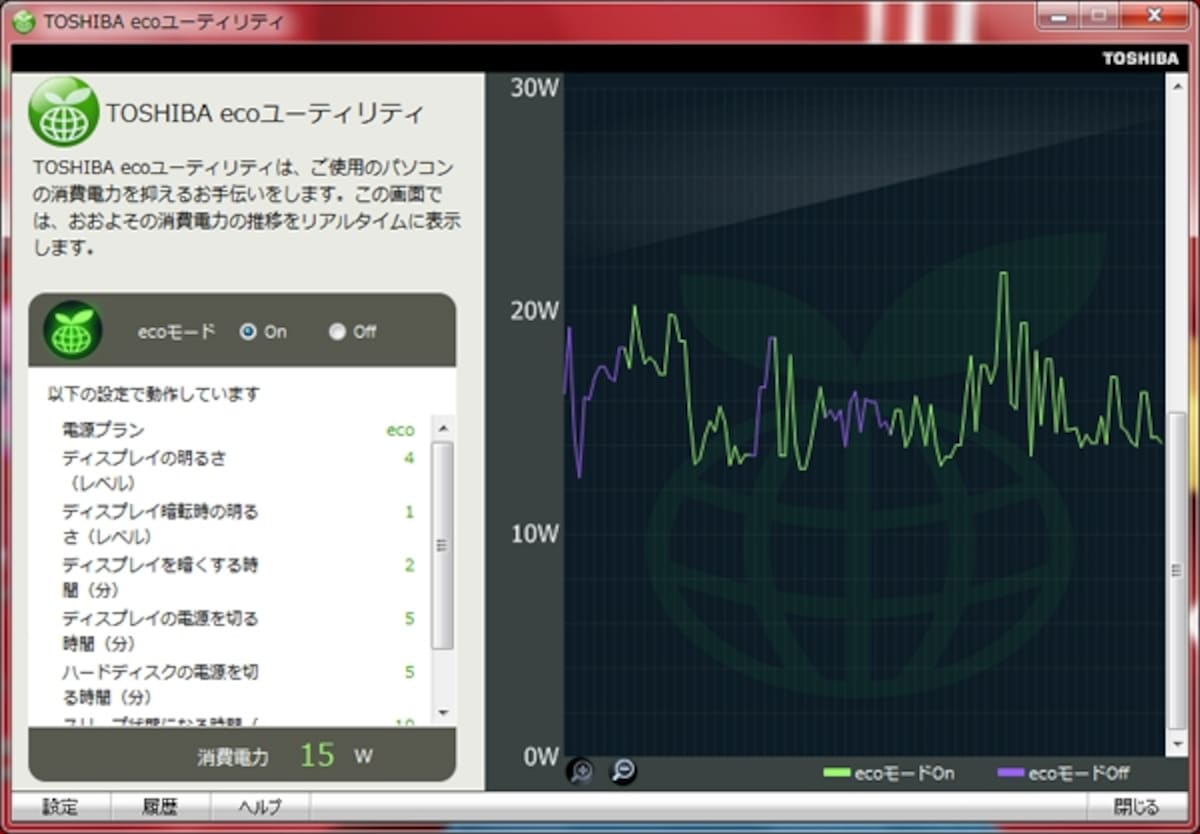
Task: Open the 設定 menu
Action: coord(60,807)
